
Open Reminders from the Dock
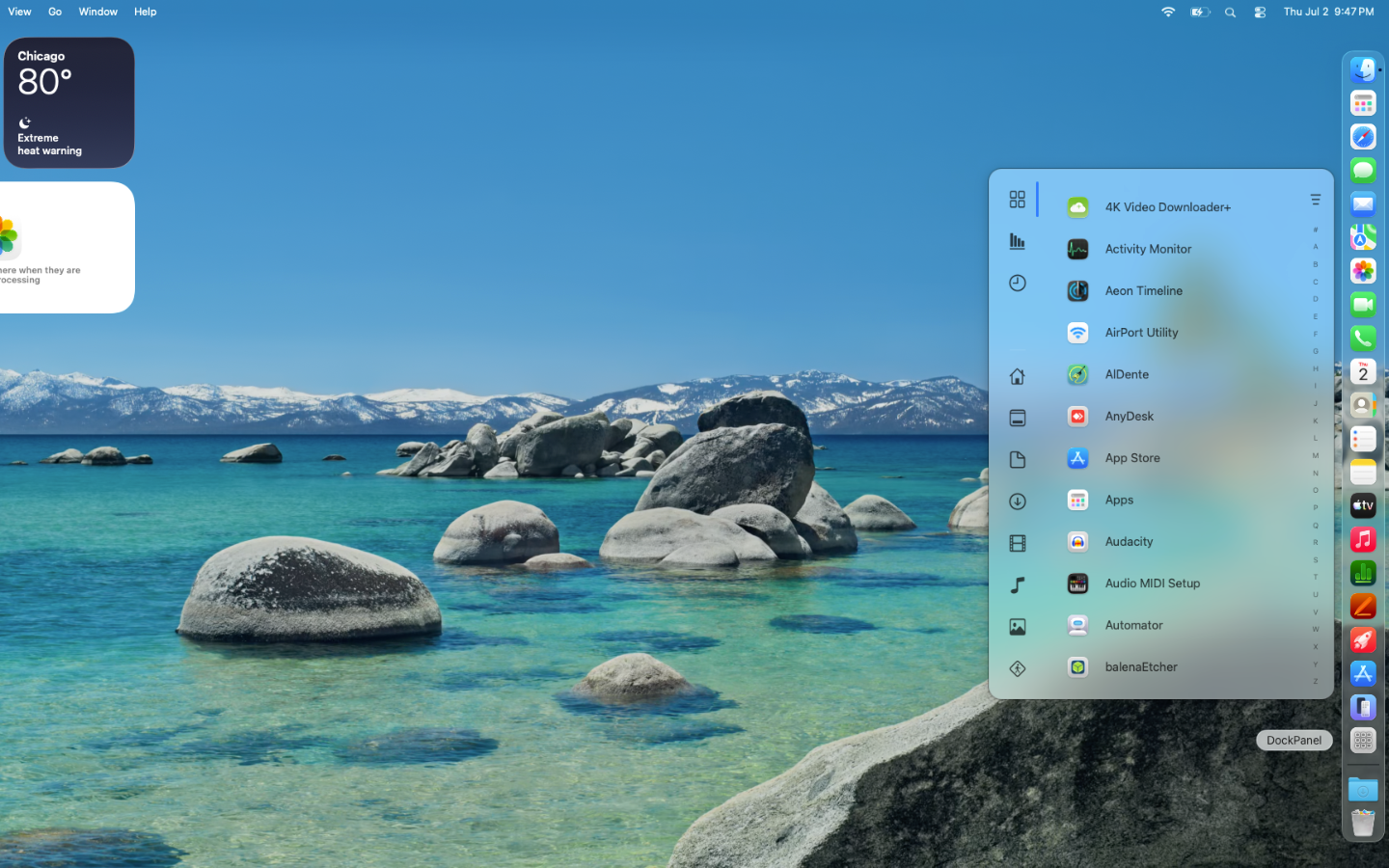(x=1363, y=439)
